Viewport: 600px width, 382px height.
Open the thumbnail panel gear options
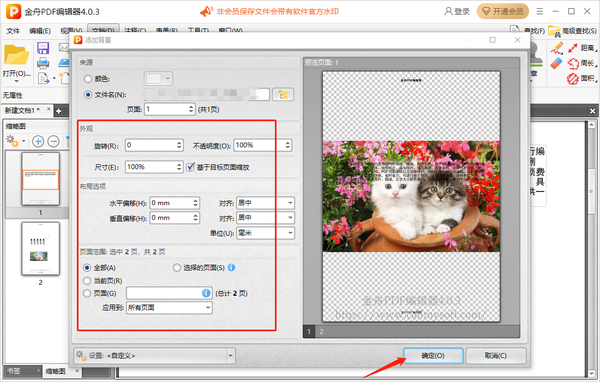pyautogui.click(x=15, y=141)
